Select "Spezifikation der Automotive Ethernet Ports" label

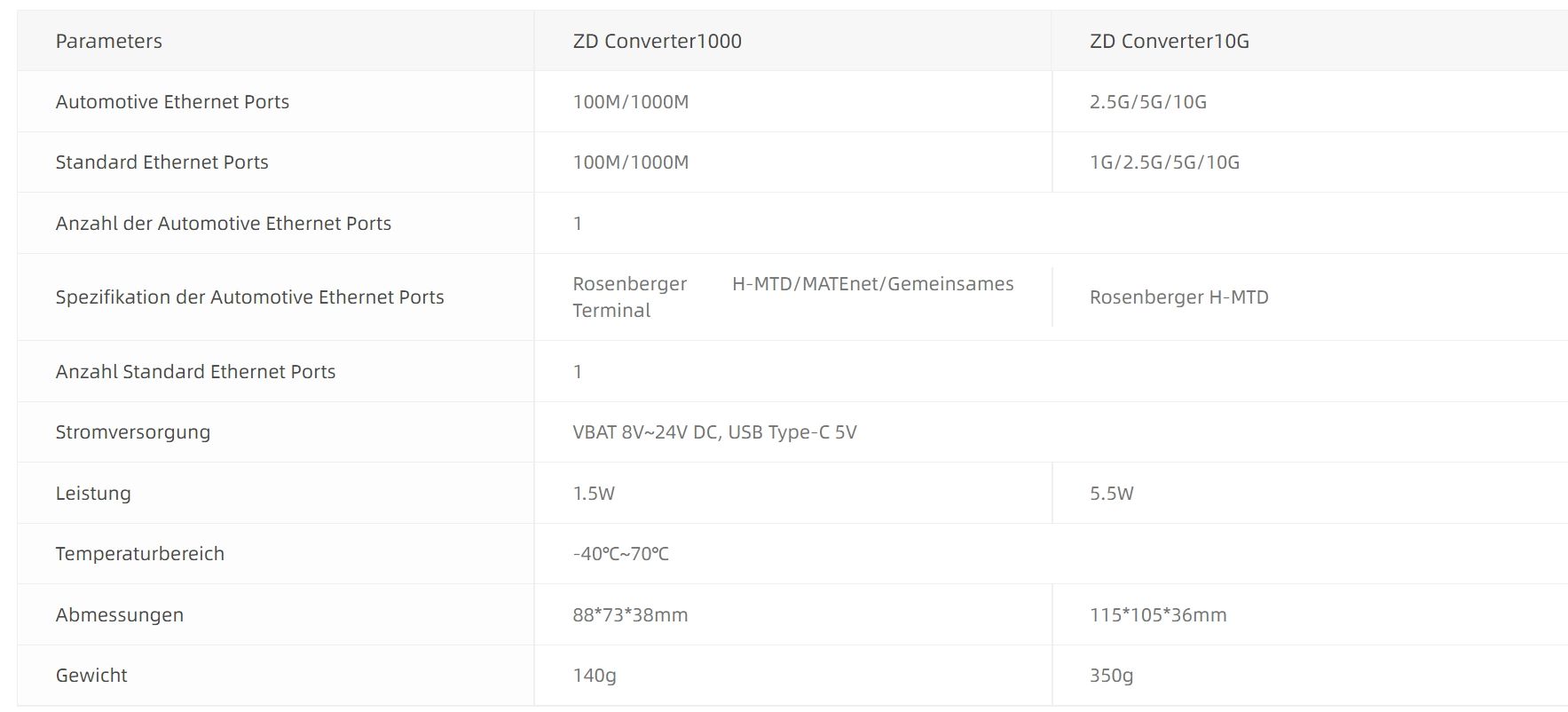point(249,297)
